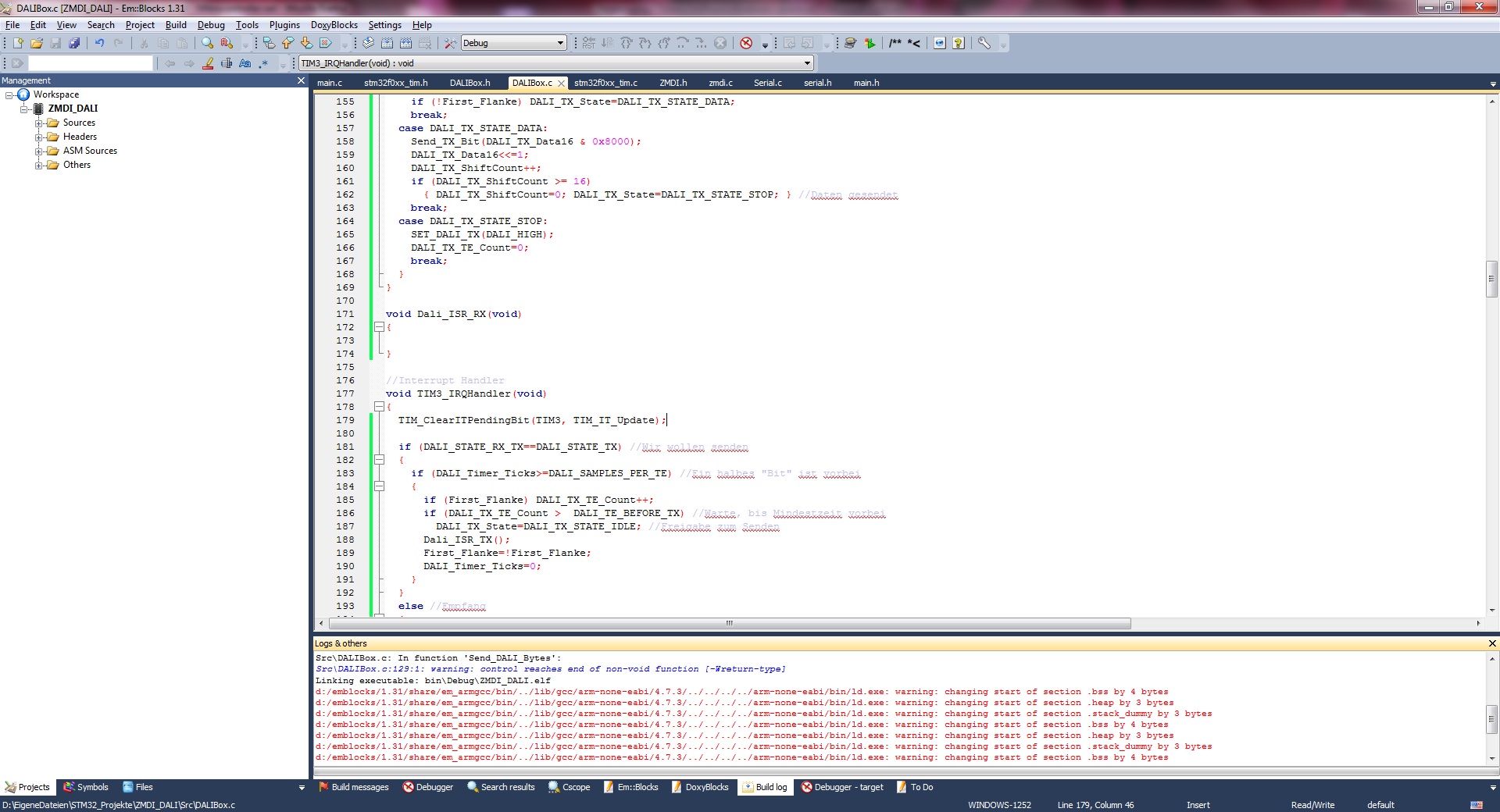The image size is (1500, 812).
Task: Switch to the ZMDI.h editor tab
Action: point(673,83)
